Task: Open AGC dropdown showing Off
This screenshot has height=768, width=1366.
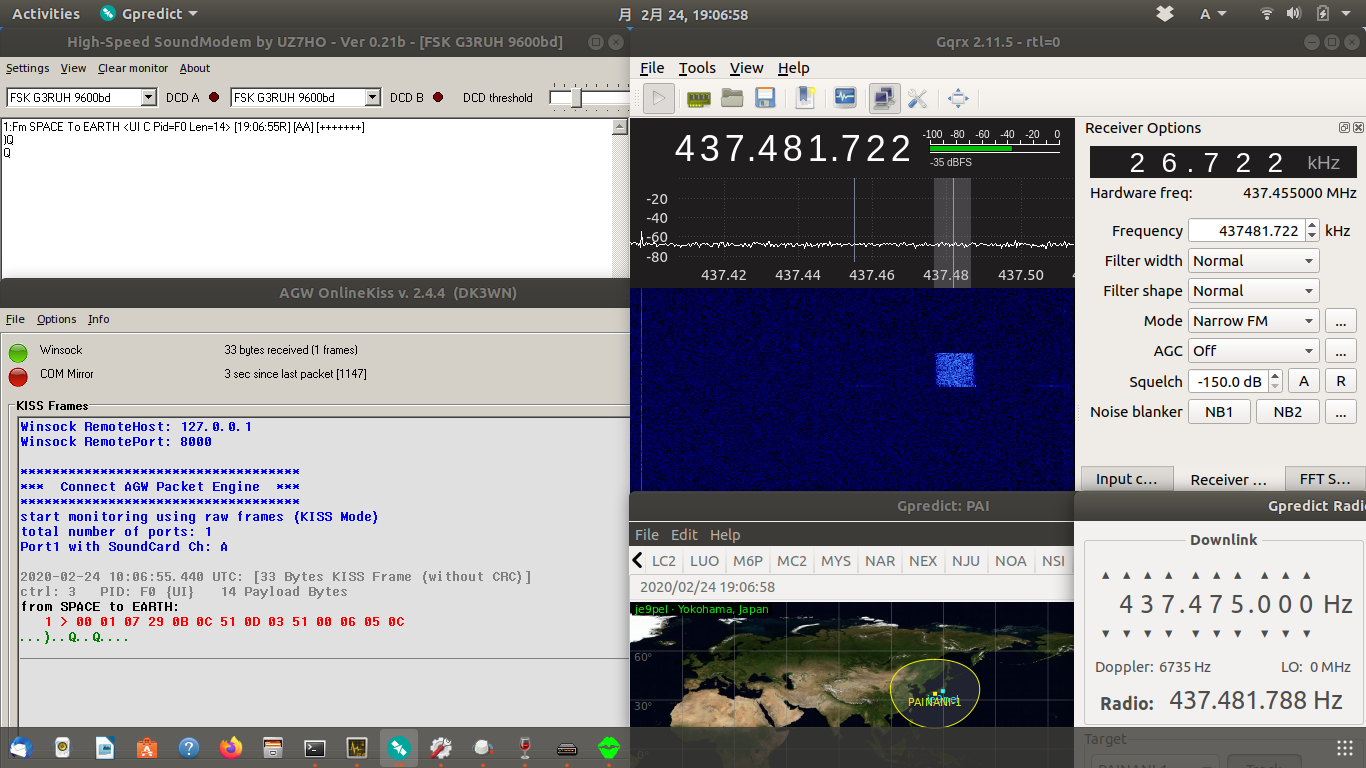Action: [x=1254, y=351]
